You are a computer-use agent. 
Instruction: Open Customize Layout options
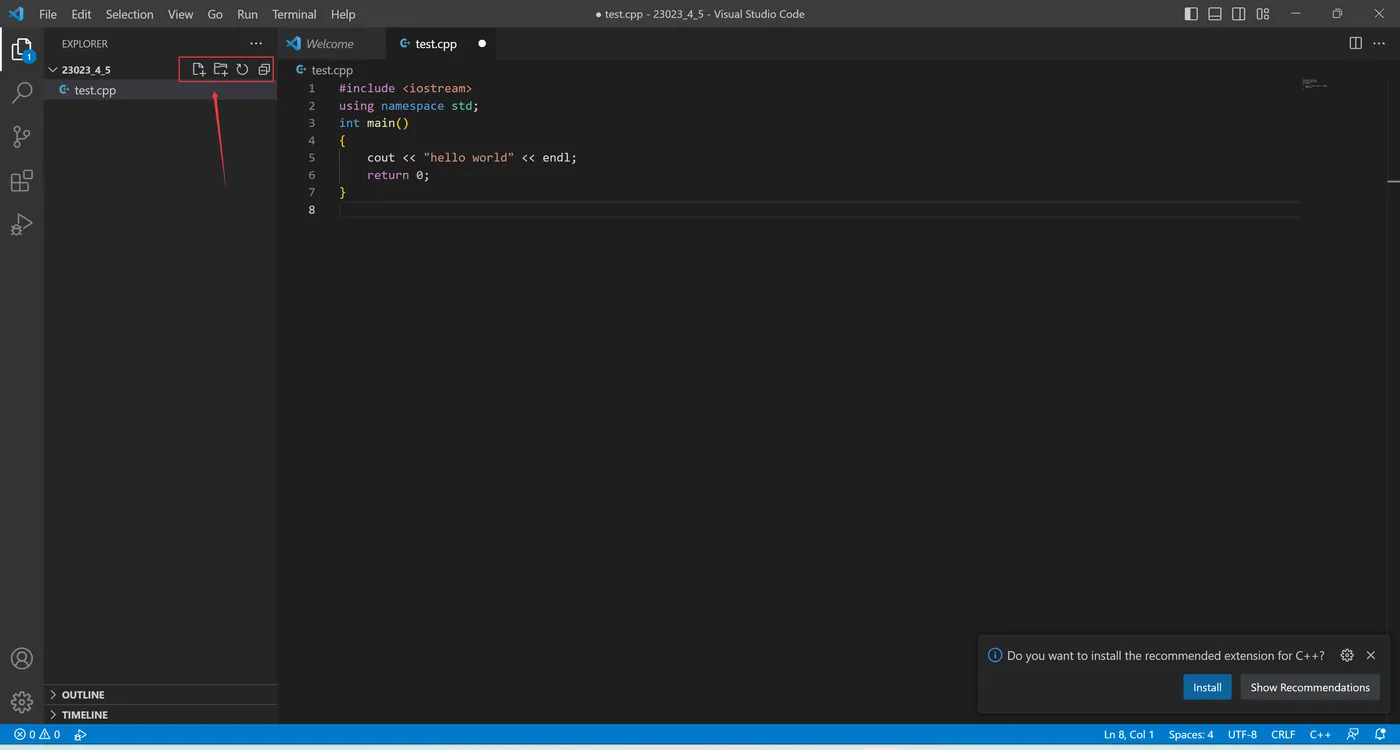[x=1263, y=14]
